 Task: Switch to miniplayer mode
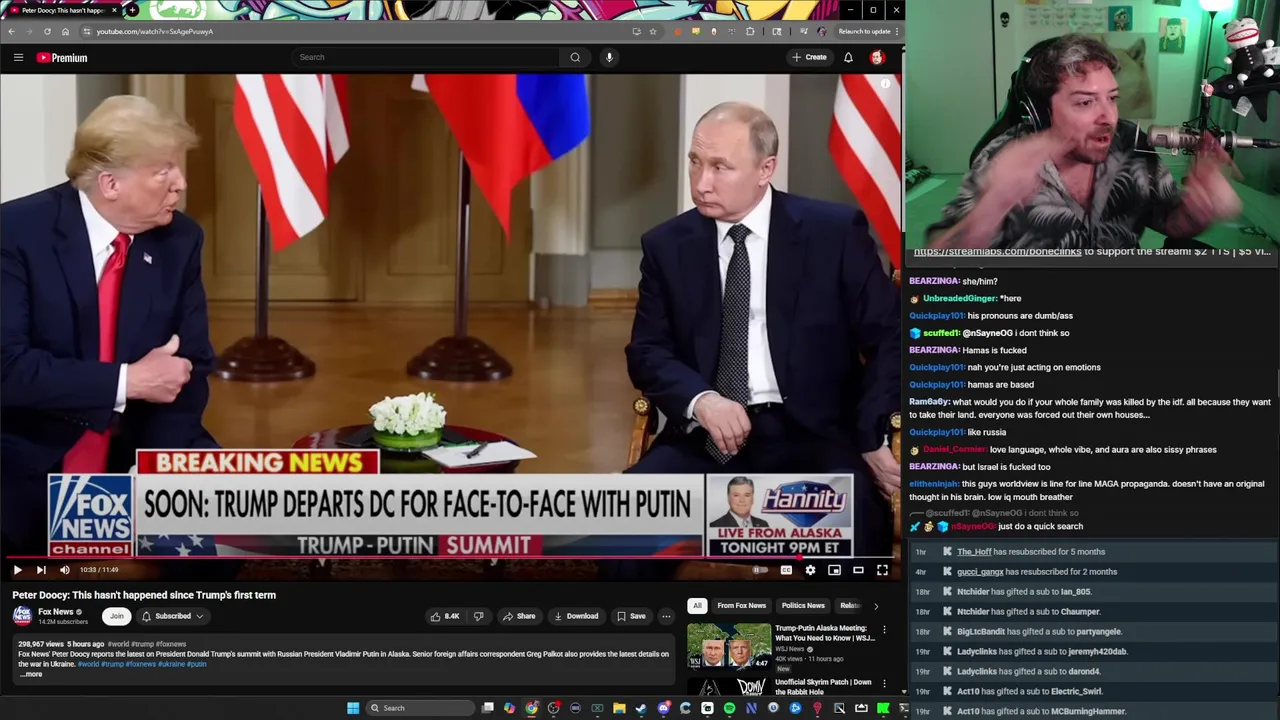tap(834, 570)
